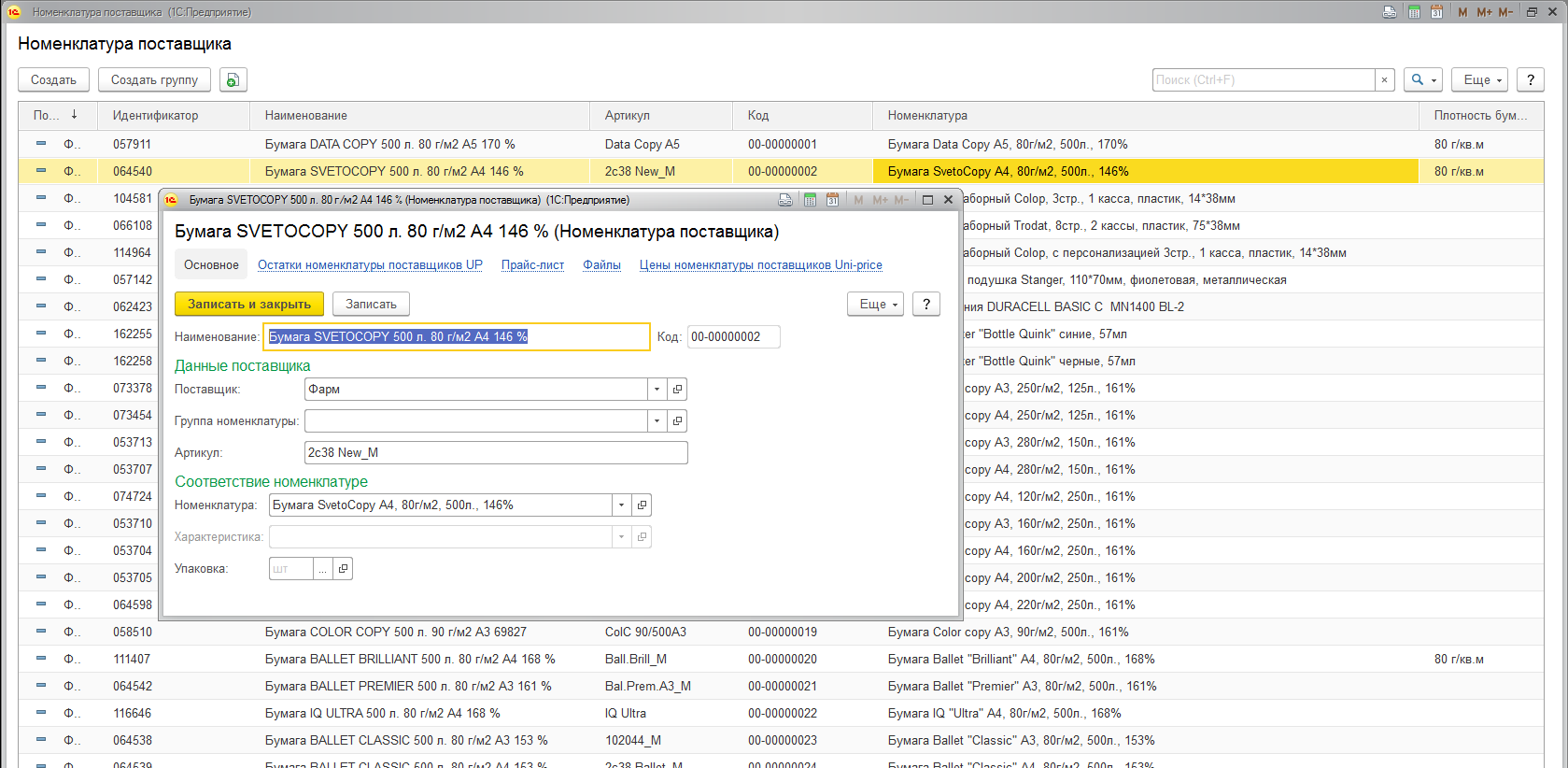This screenshot has width=1568, height=768.
Task: Open the Еще menu in the dialog
Action: click(875, 305)
